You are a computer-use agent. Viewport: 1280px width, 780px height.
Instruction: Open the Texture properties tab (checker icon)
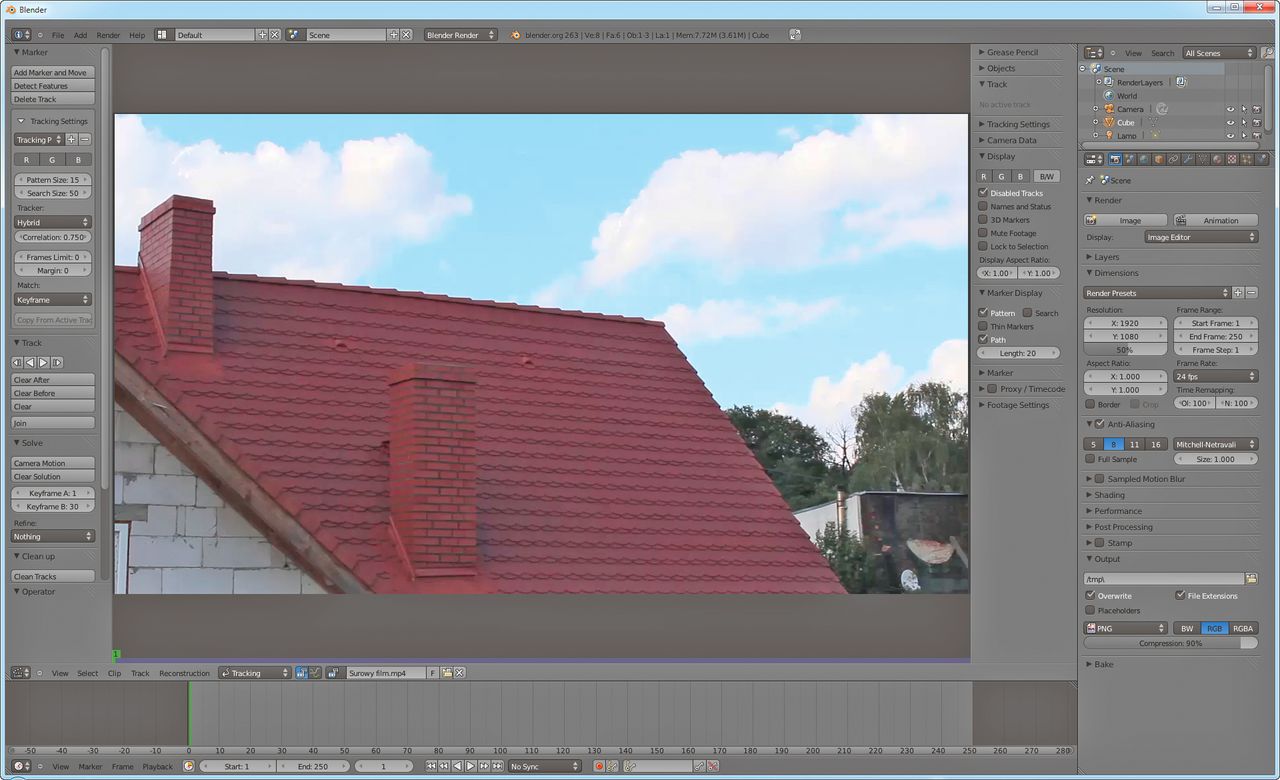click(x=1231, y=159)
